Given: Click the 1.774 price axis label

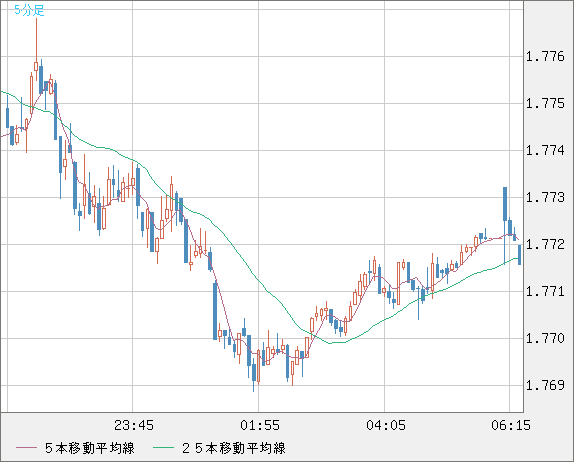Looking at the screenshot, I should [545, 150].
